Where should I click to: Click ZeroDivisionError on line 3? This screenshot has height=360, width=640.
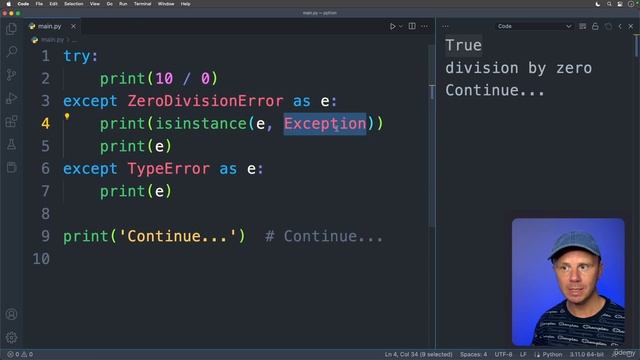click(205, 101)
